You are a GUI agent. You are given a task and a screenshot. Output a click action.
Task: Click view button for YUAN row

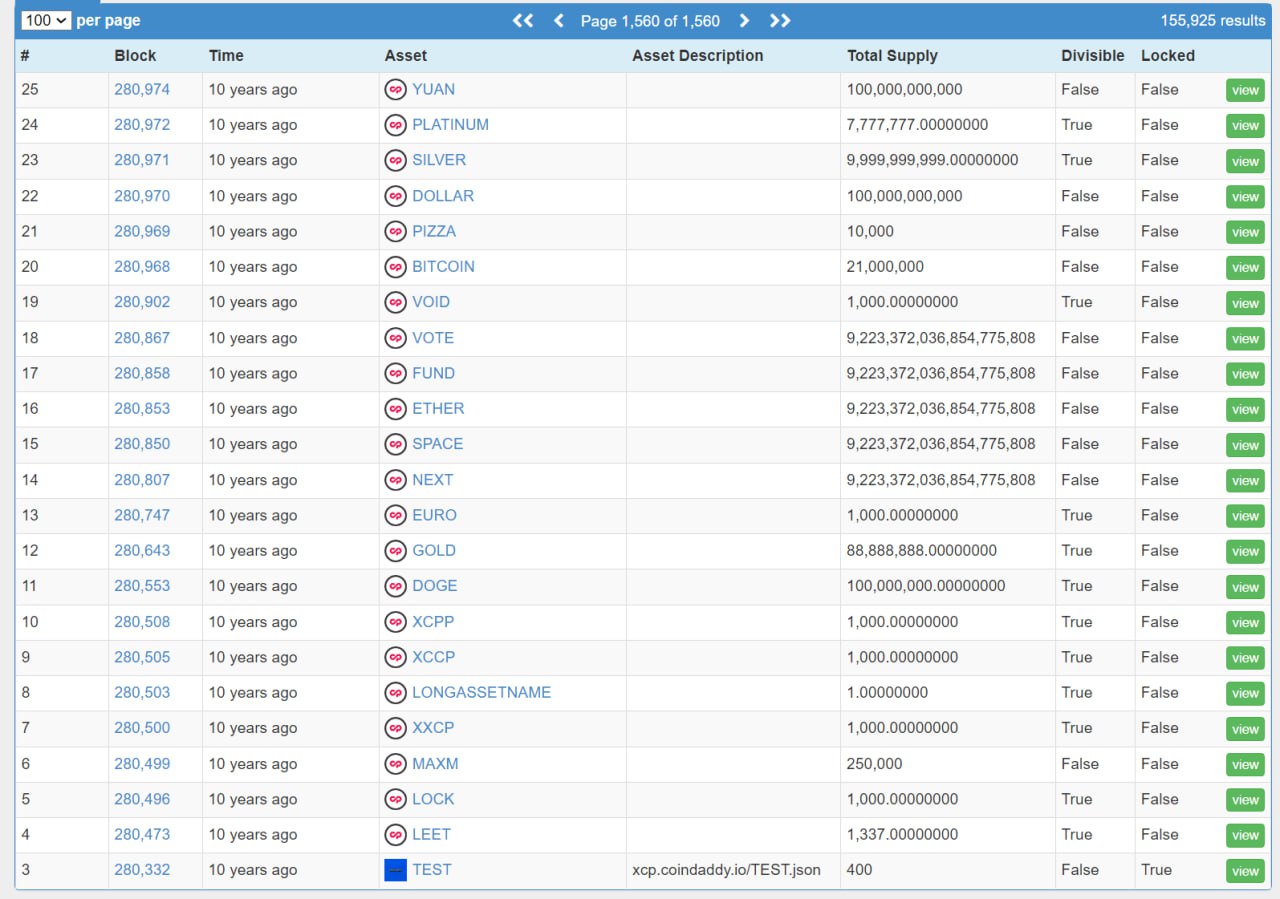pos(1245,90)
